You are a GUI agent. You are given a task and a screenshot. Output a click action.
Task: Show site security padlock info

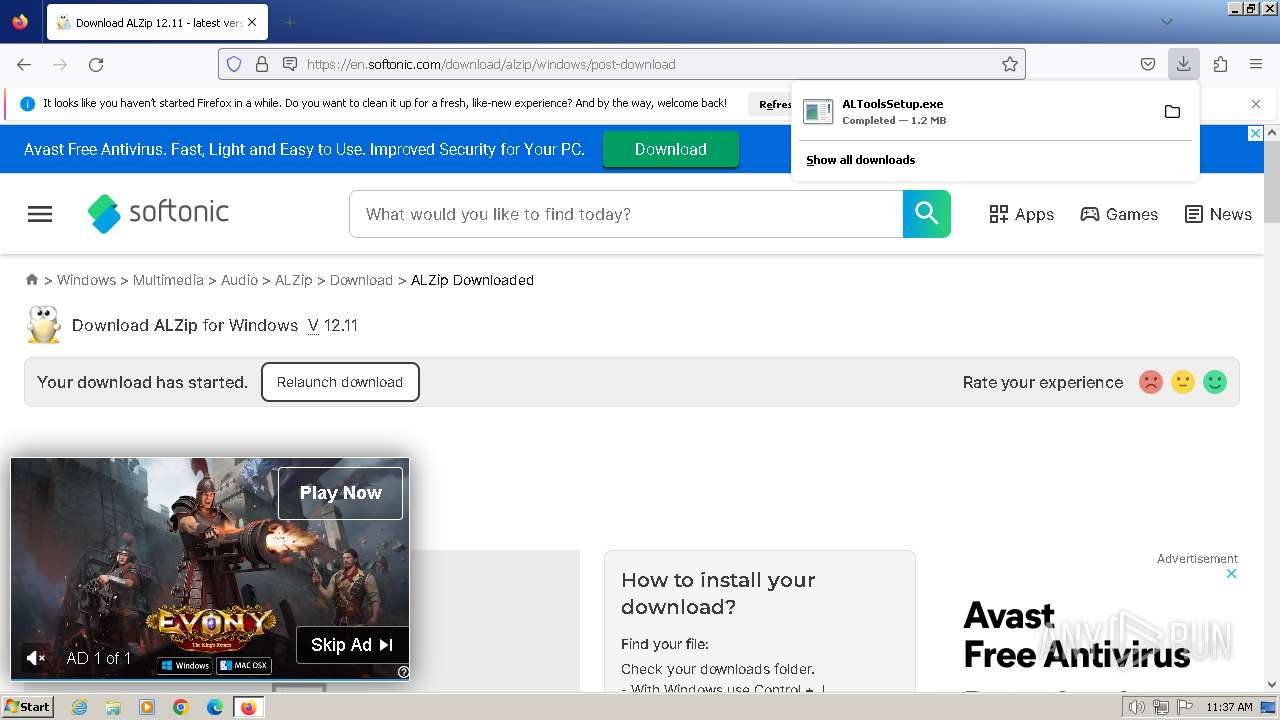262,64
